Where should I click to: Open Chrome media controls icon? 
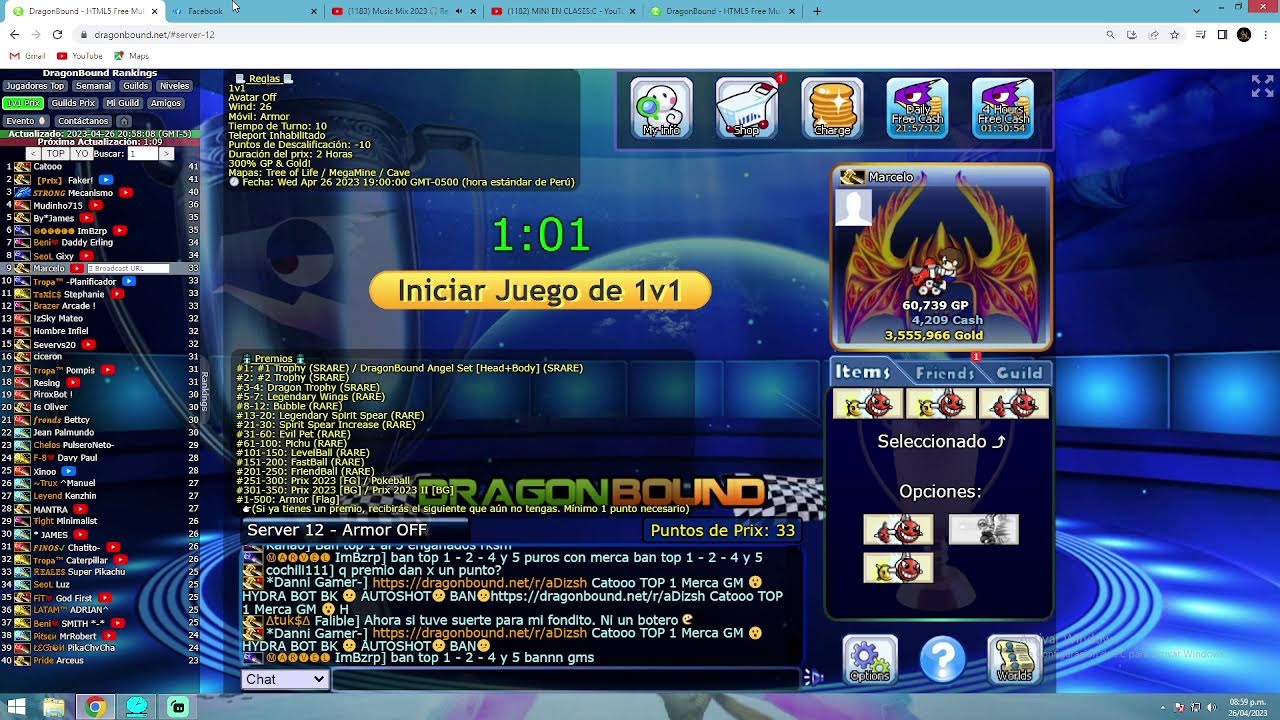[x=1199, y=34]
